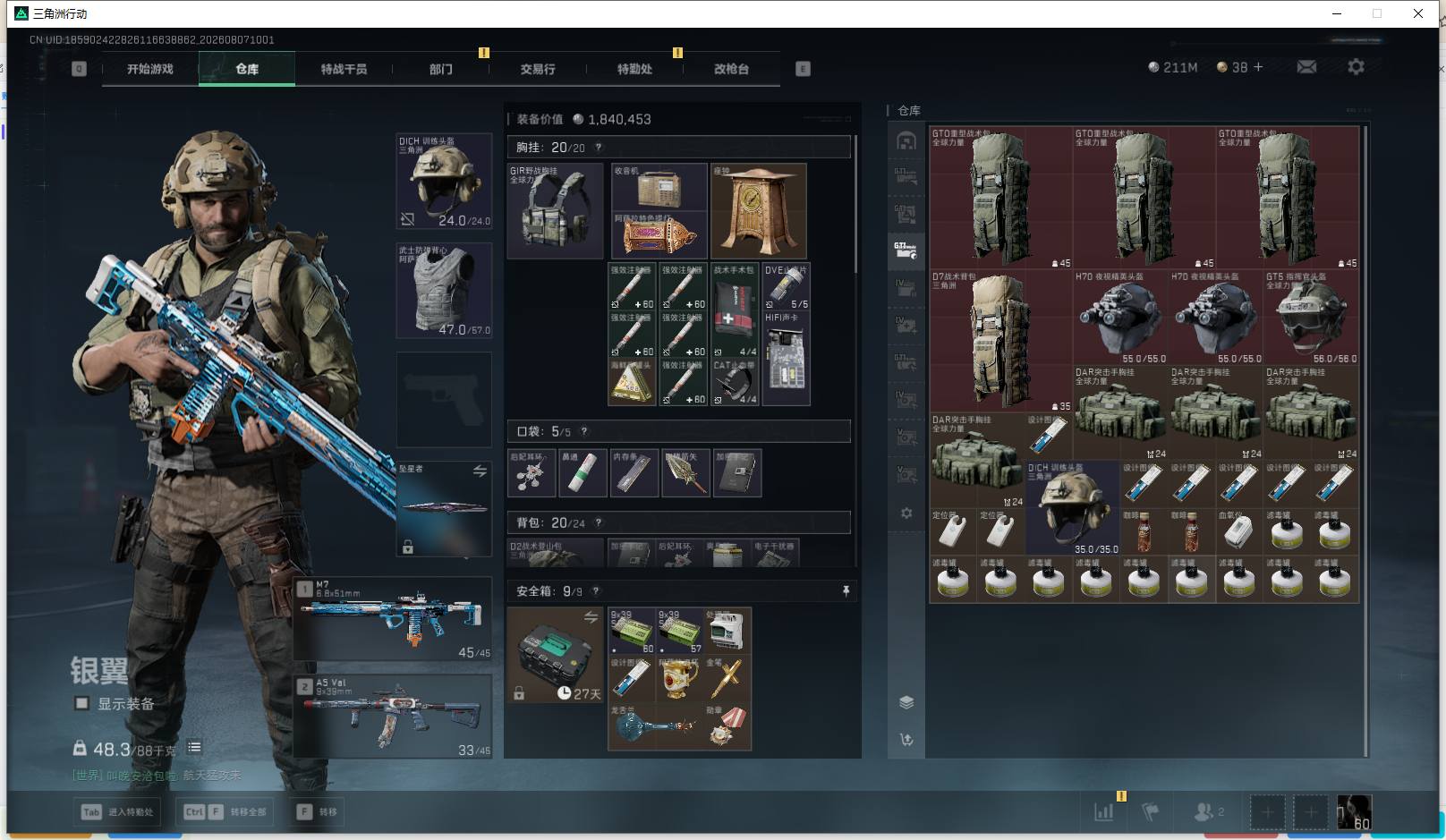Open settings via the top-right gear
The height and width of the screenshot is (840, 1446).
pos(1356,67)
